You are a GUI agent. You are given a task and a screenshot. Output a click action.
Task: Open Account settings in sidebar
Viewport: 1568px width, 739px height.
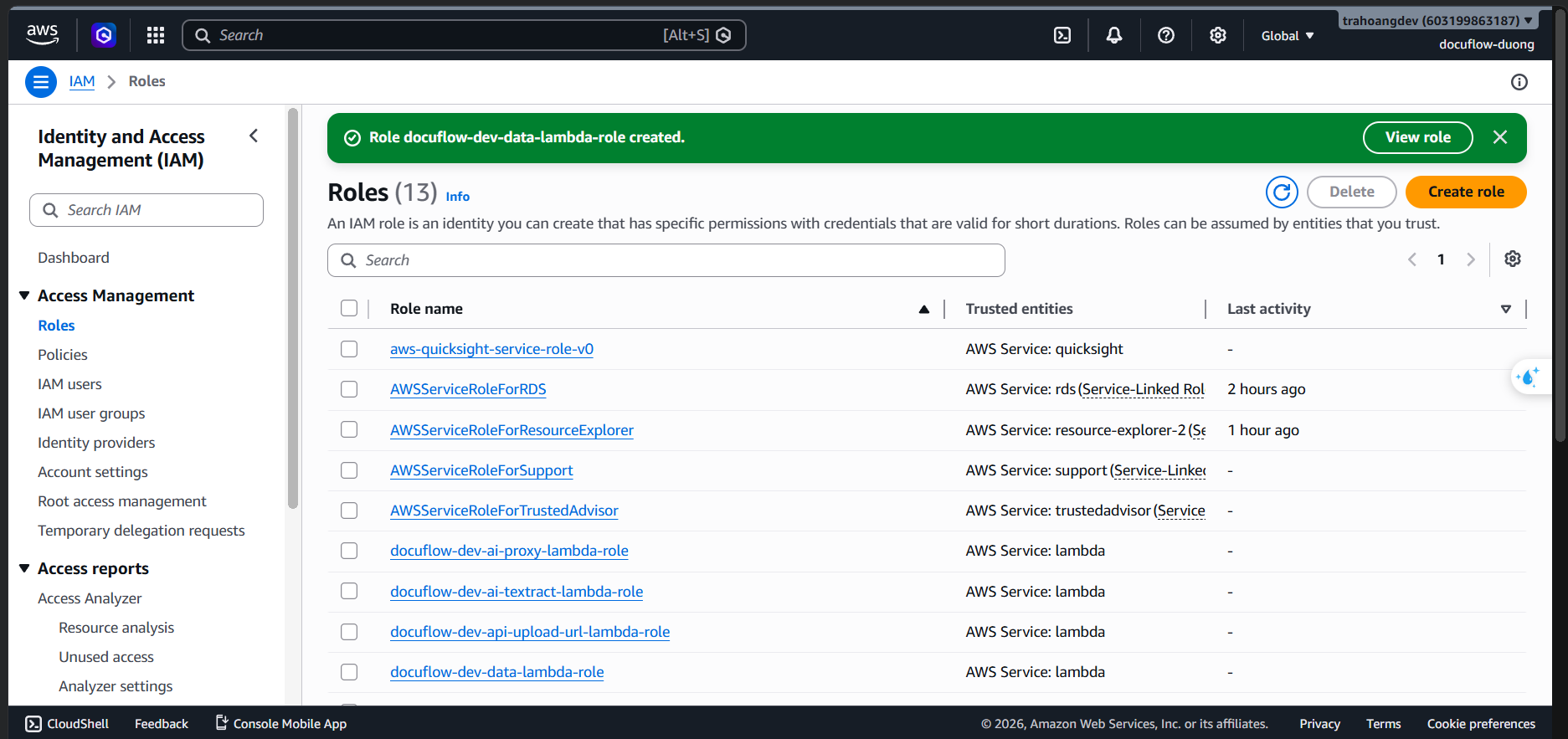93,472
